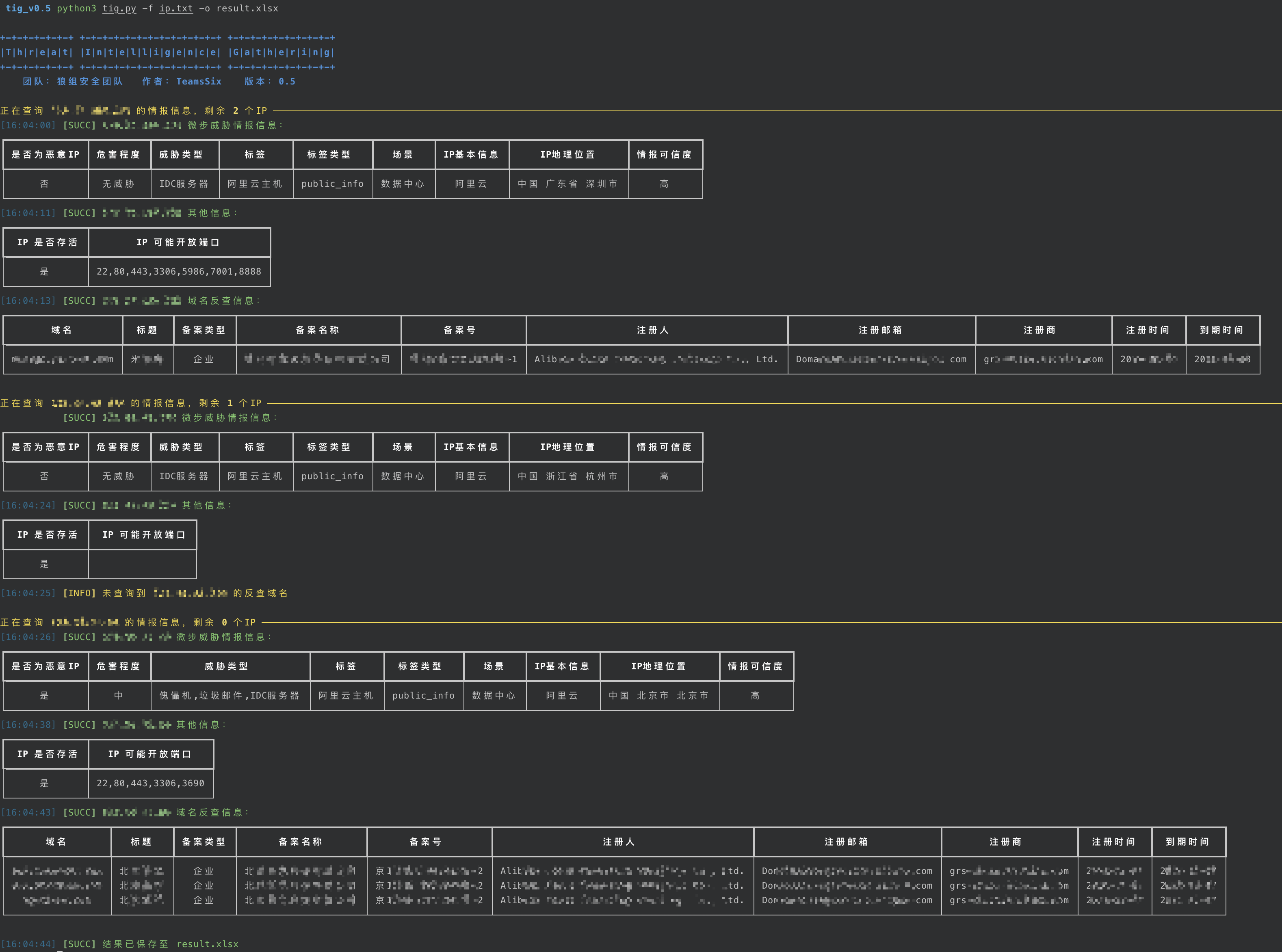Click the tig_v0.5 prompt label
Viewport: 1282px width, 952px height.
(x=28, y=9)
